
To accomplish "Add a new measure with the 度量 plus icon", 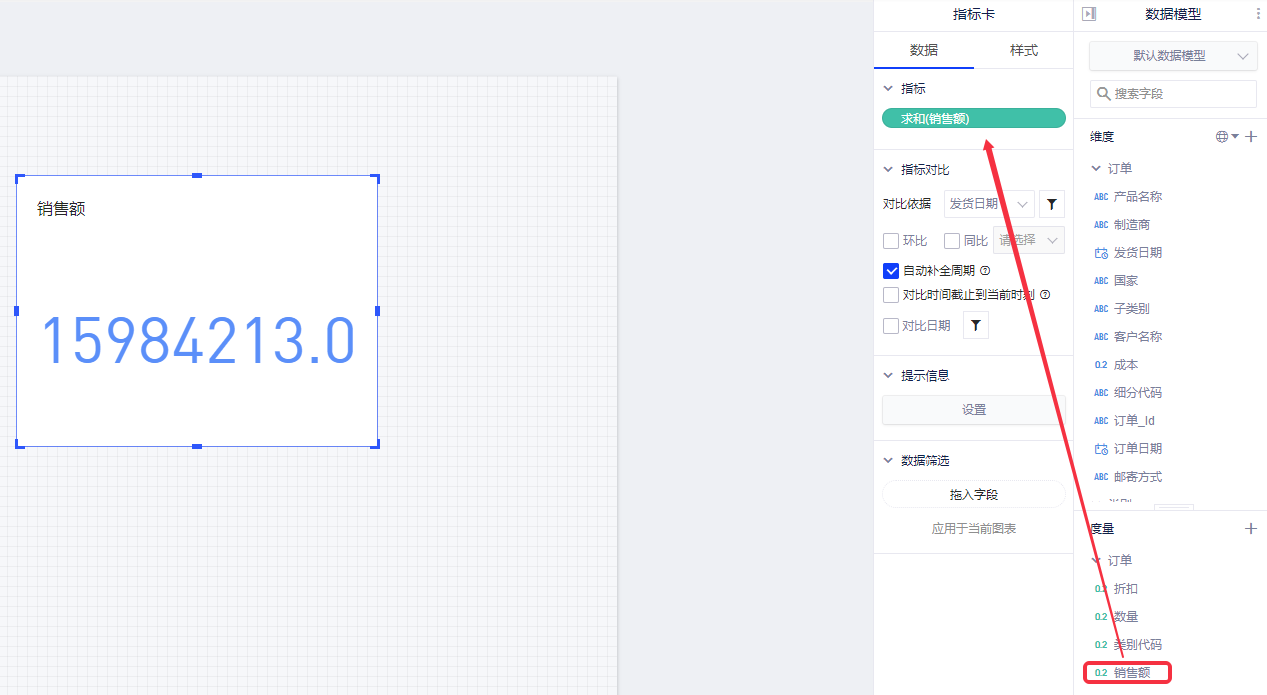I will [1251, 528].
